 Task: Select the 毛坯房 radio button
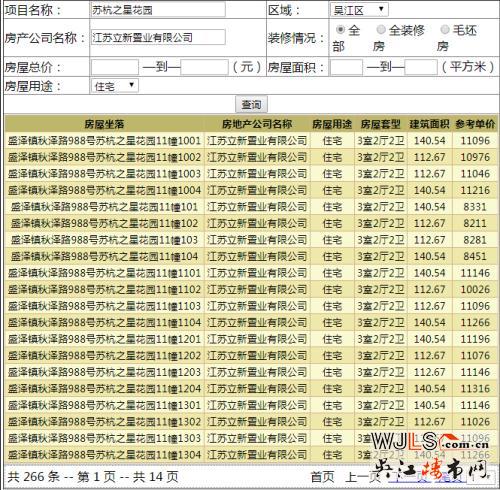pyautogui.click(x=445, y=30)
